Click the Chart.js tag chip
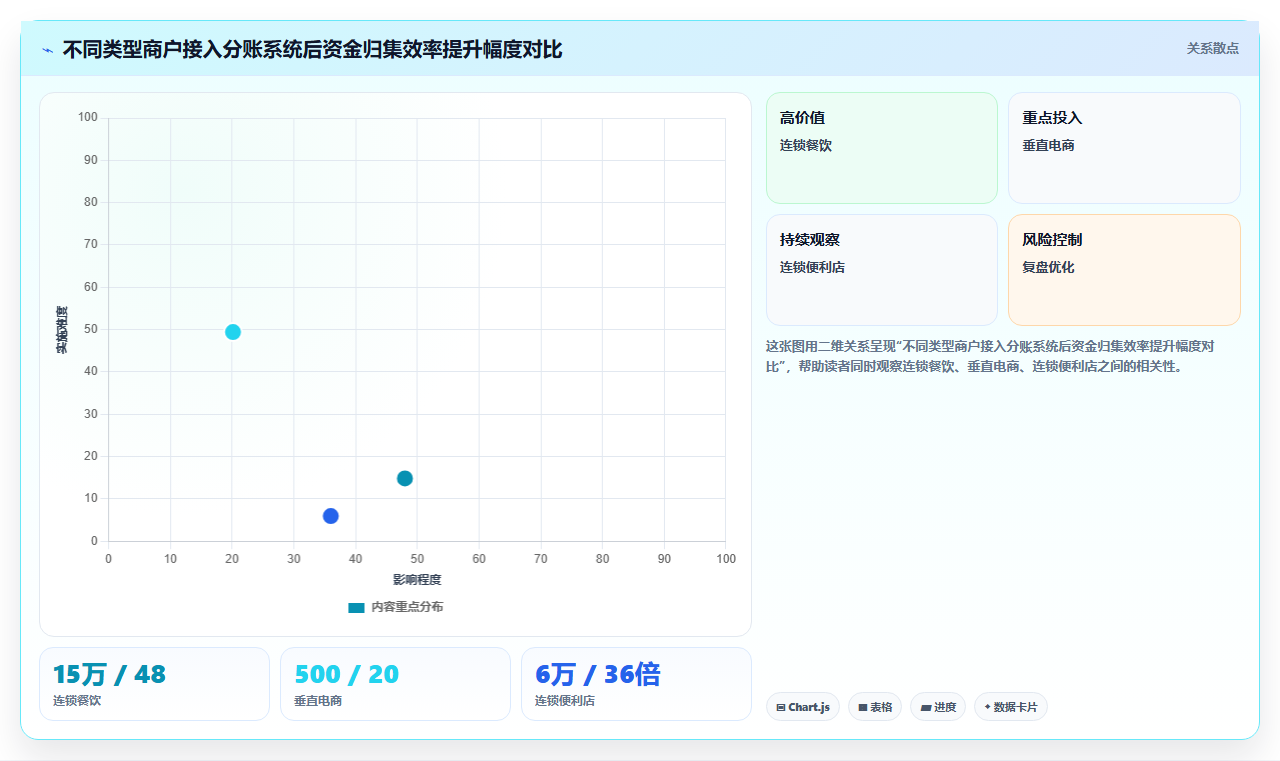This screenshot has width=1280, height=761. coord(802,707)
